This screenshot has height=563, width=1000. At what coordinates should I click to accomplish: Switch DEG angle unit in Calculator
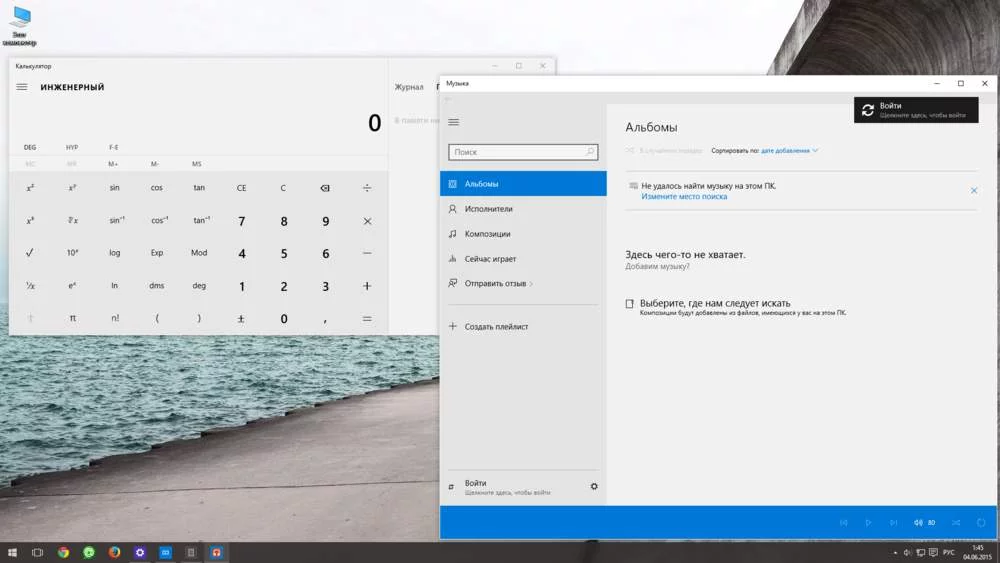[x=30, y=147]
